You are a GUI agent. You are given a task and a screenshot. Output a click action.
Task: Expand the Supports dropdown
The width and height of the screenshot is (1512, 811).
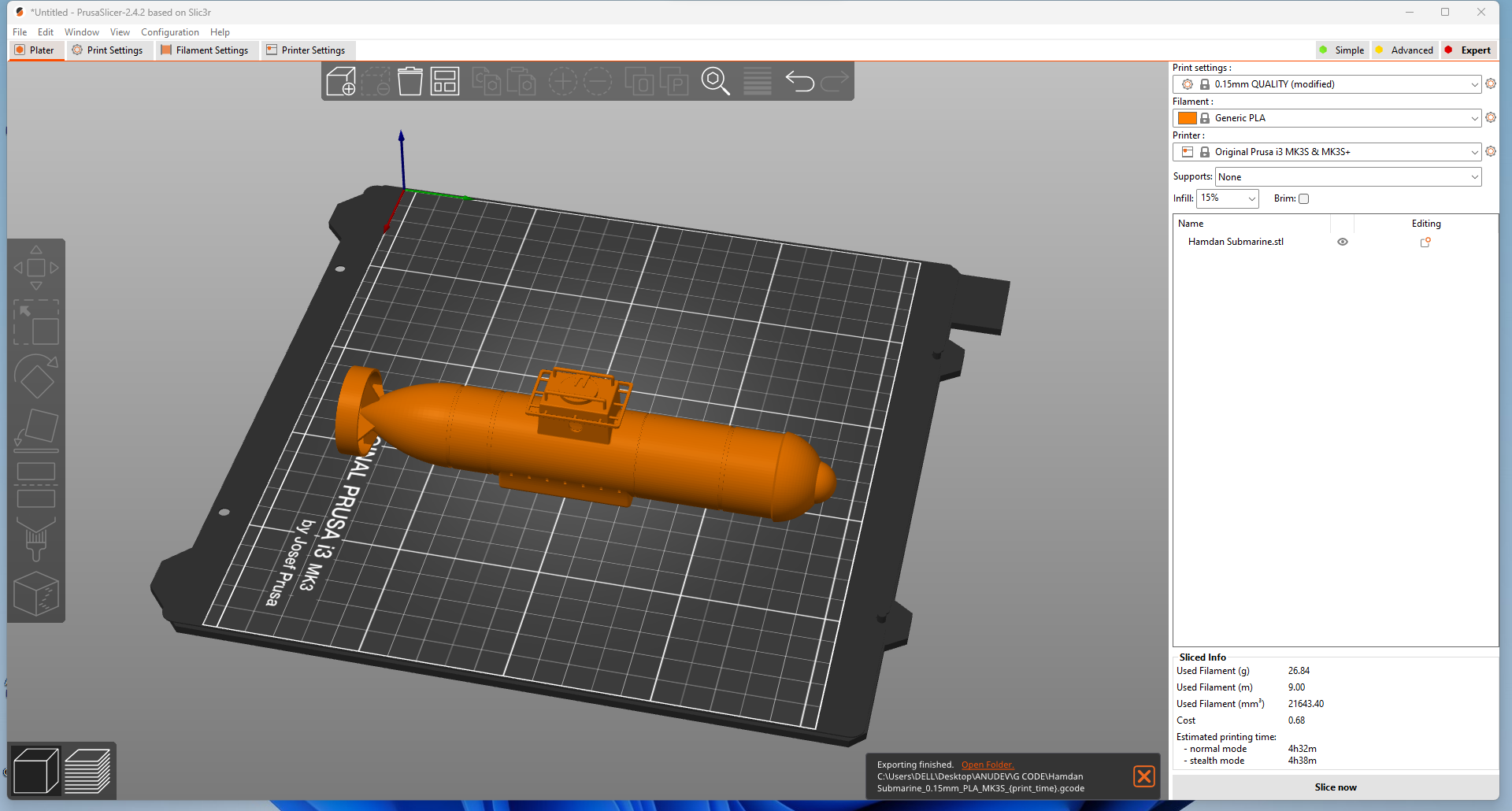pyautogui.click(x=1348, y=177)
